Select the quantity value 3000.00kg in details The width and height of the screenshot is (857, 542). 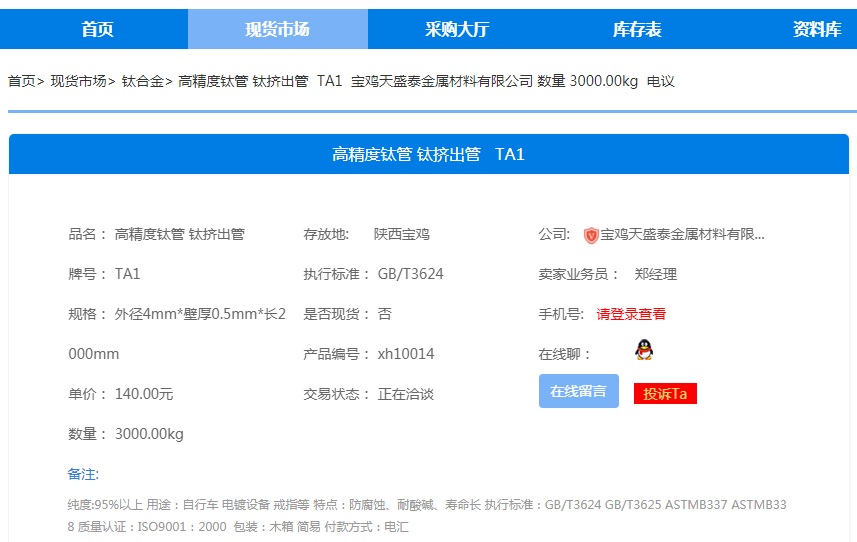149,434
